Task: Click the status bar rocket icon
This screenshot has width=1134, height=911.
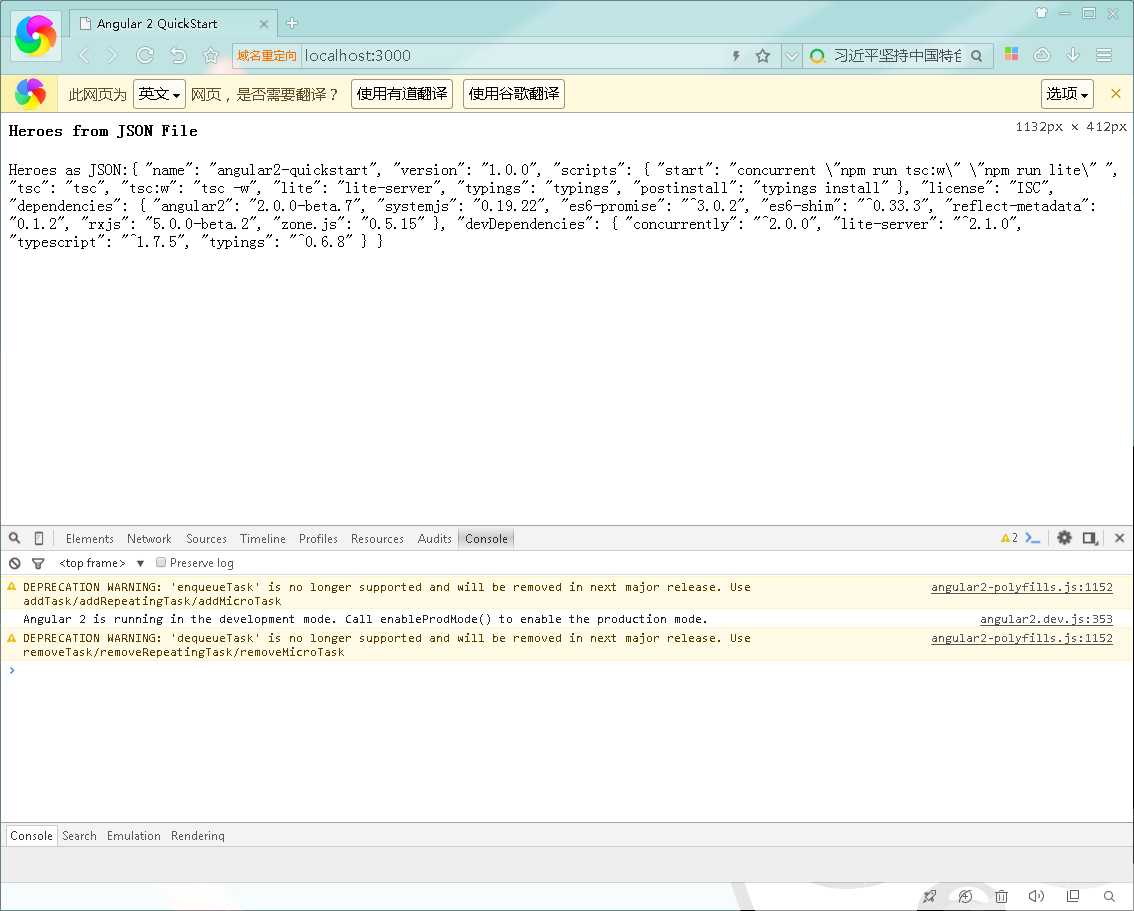Action: [930, 897]
